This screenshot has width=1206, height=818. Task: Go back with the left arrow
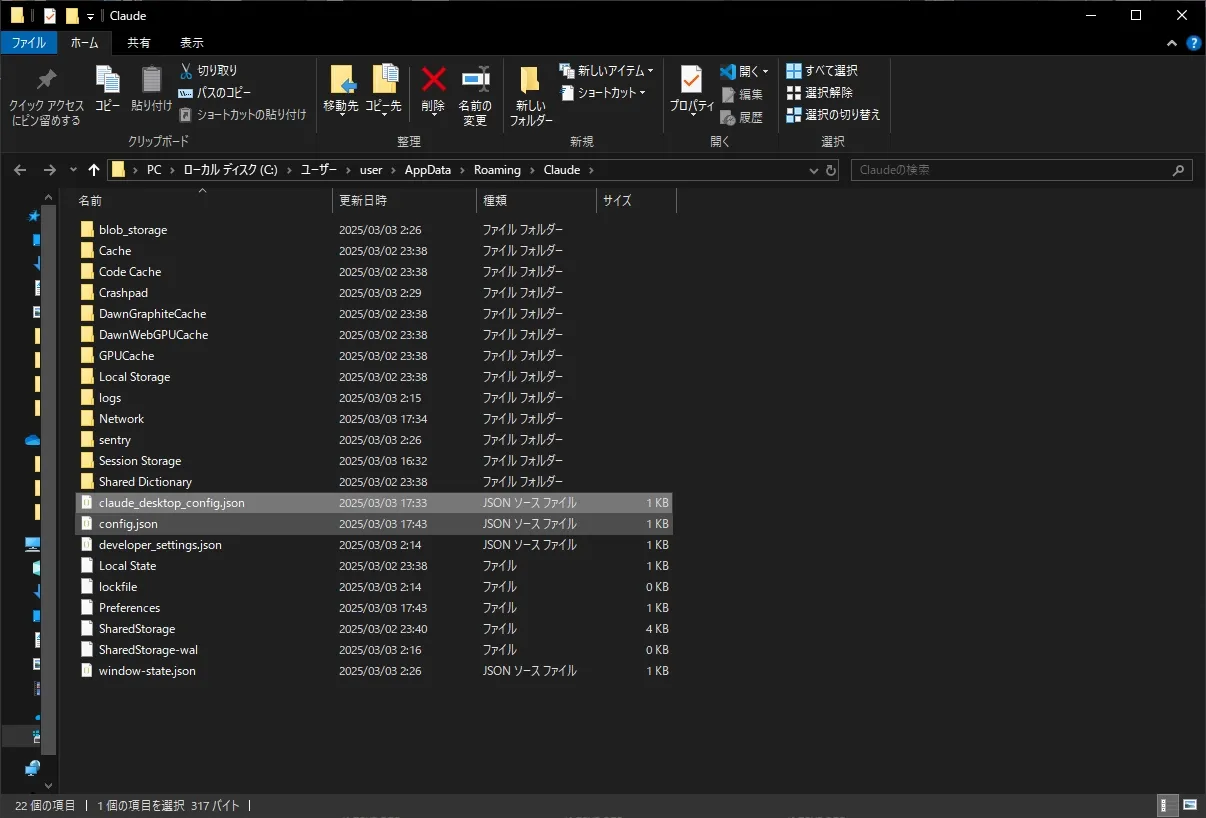(20, 170)
